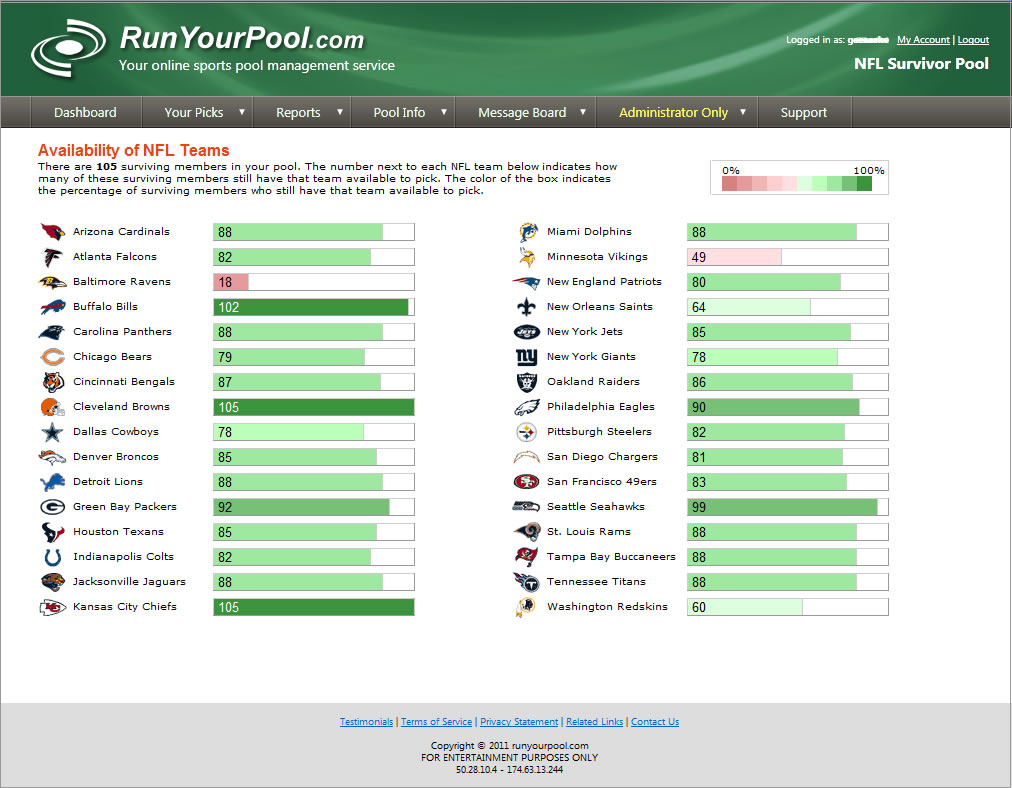Go to the Dashboard tab
This screenshot has height=788, width=1012.
point(85,113)
